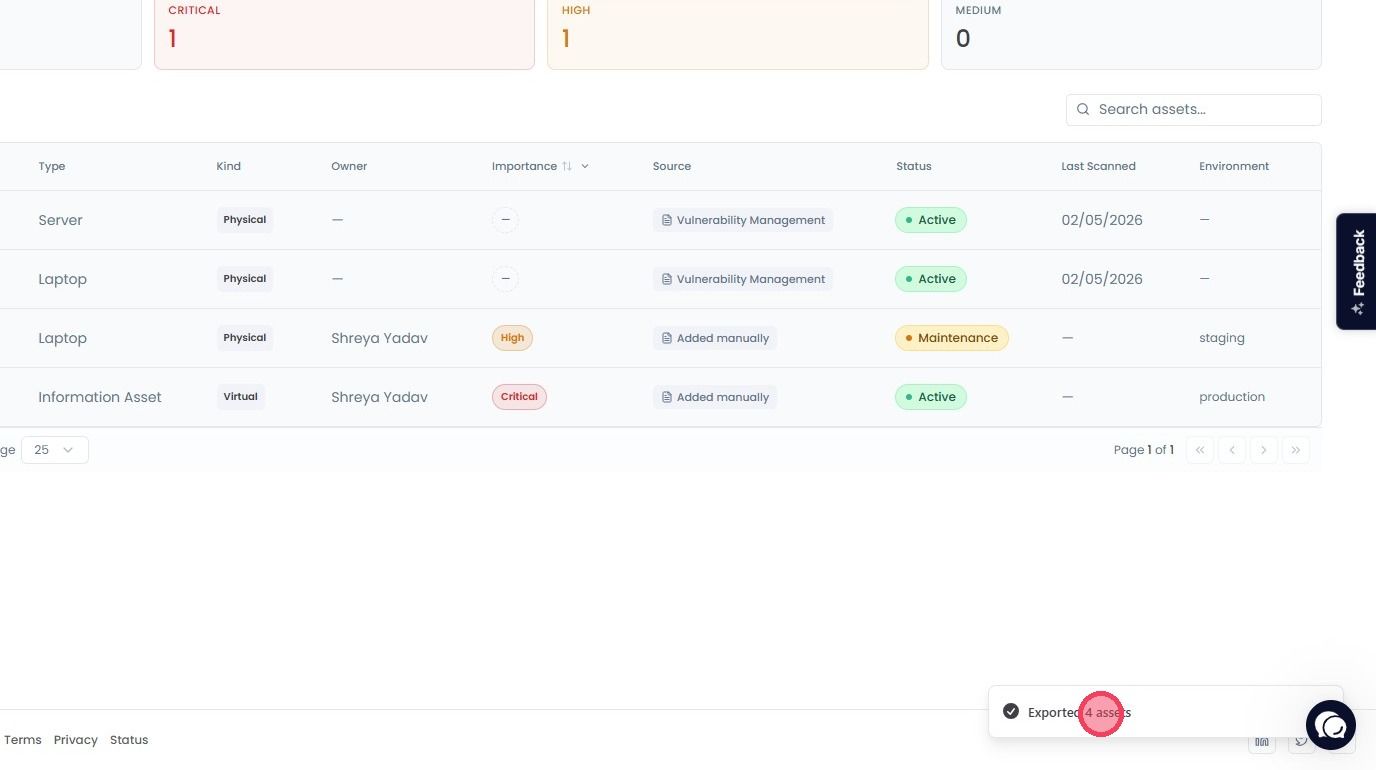Image resolution: width=1376 pixels, height=770 pixels.
Task: Click the High importance badge
Action: click(512, 338)
